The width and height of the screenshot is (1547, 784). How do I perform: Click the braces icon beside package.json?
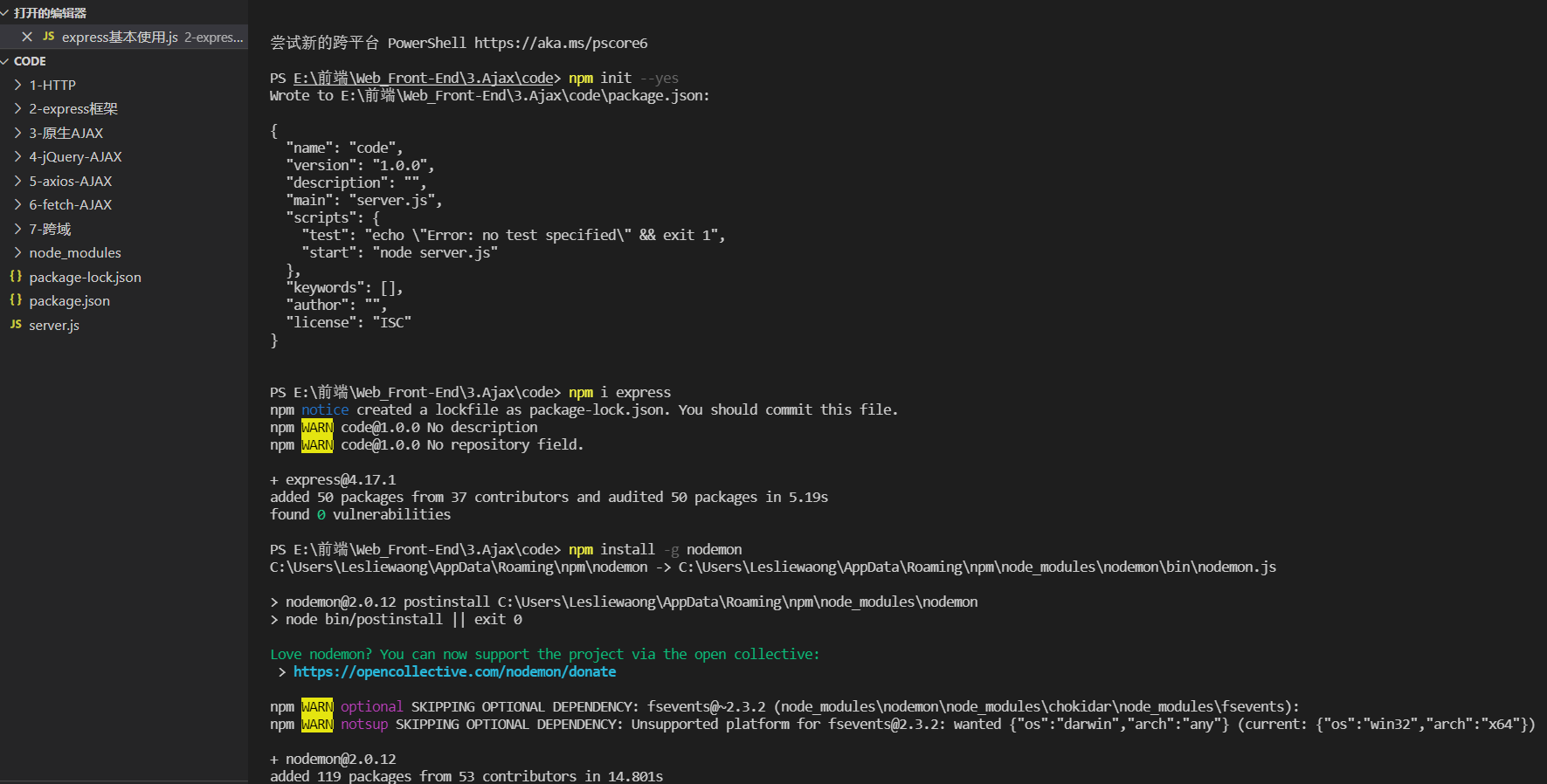(x=16, y=300)
